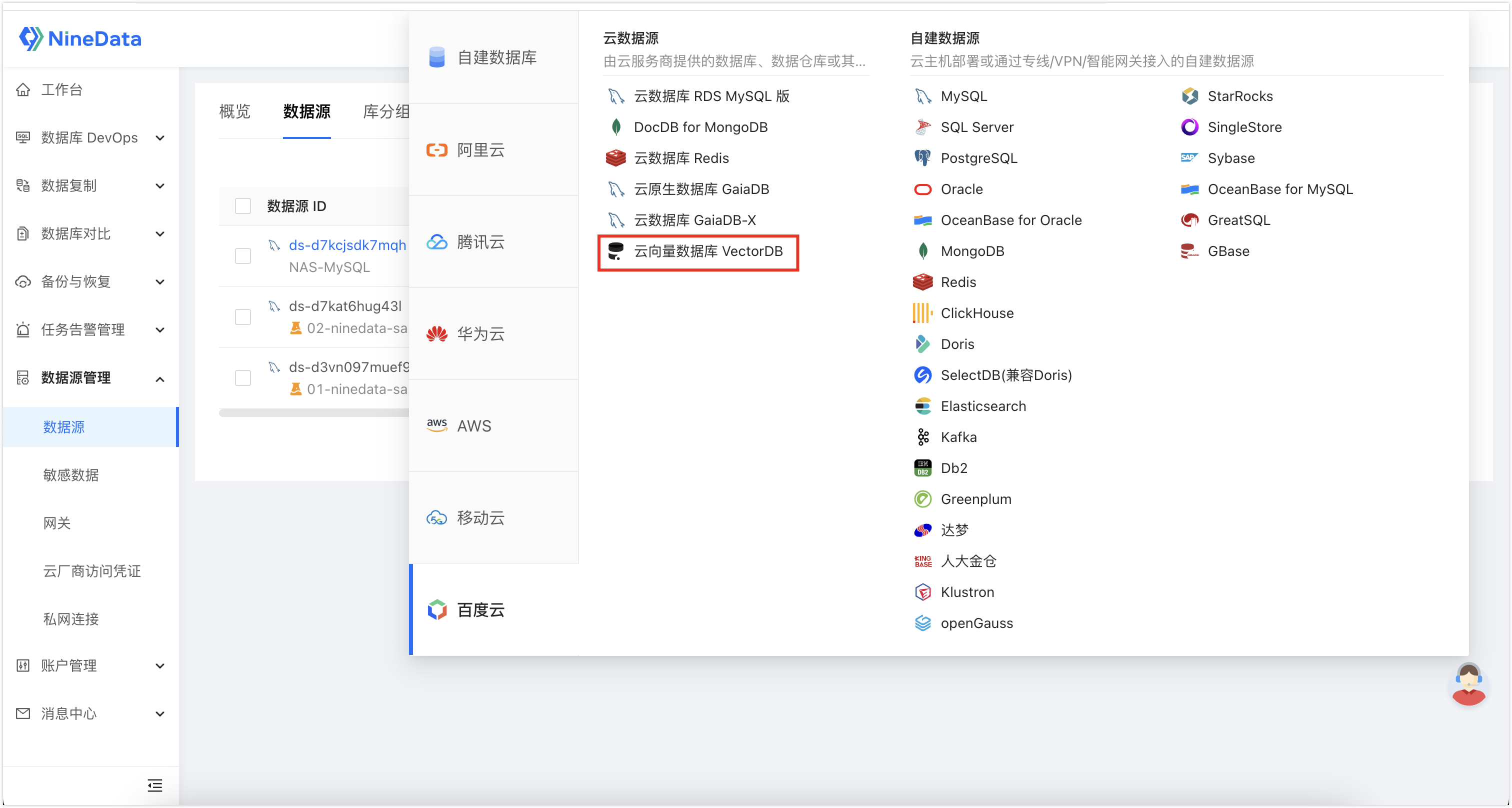This screenshot has height=808, width=1512.
Task: Click the StarRocks icon
Action: click(x=1189, y=95)
